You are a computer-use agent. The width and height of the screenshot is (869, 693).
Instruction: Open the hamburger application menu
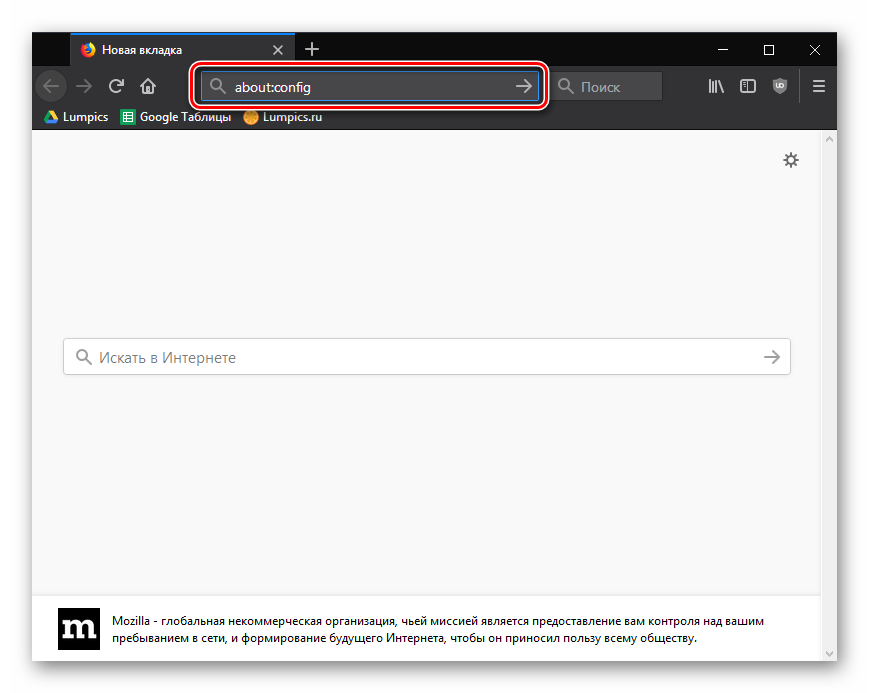(x=819, y=86)
